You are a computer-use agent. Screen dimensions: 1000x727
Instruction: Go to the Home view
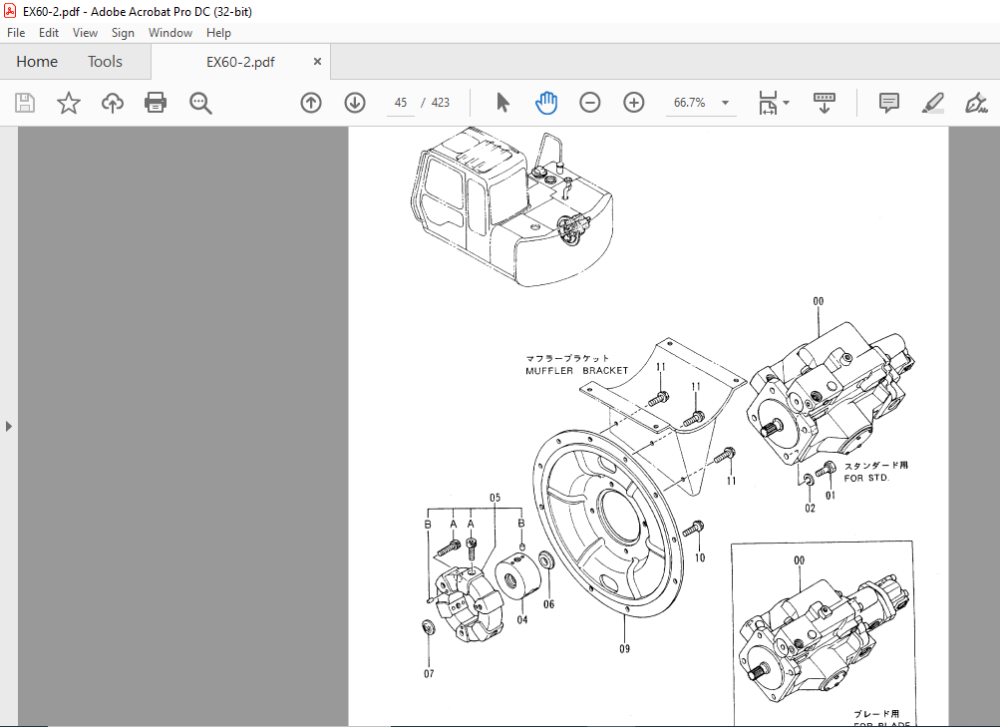[37, 61]
